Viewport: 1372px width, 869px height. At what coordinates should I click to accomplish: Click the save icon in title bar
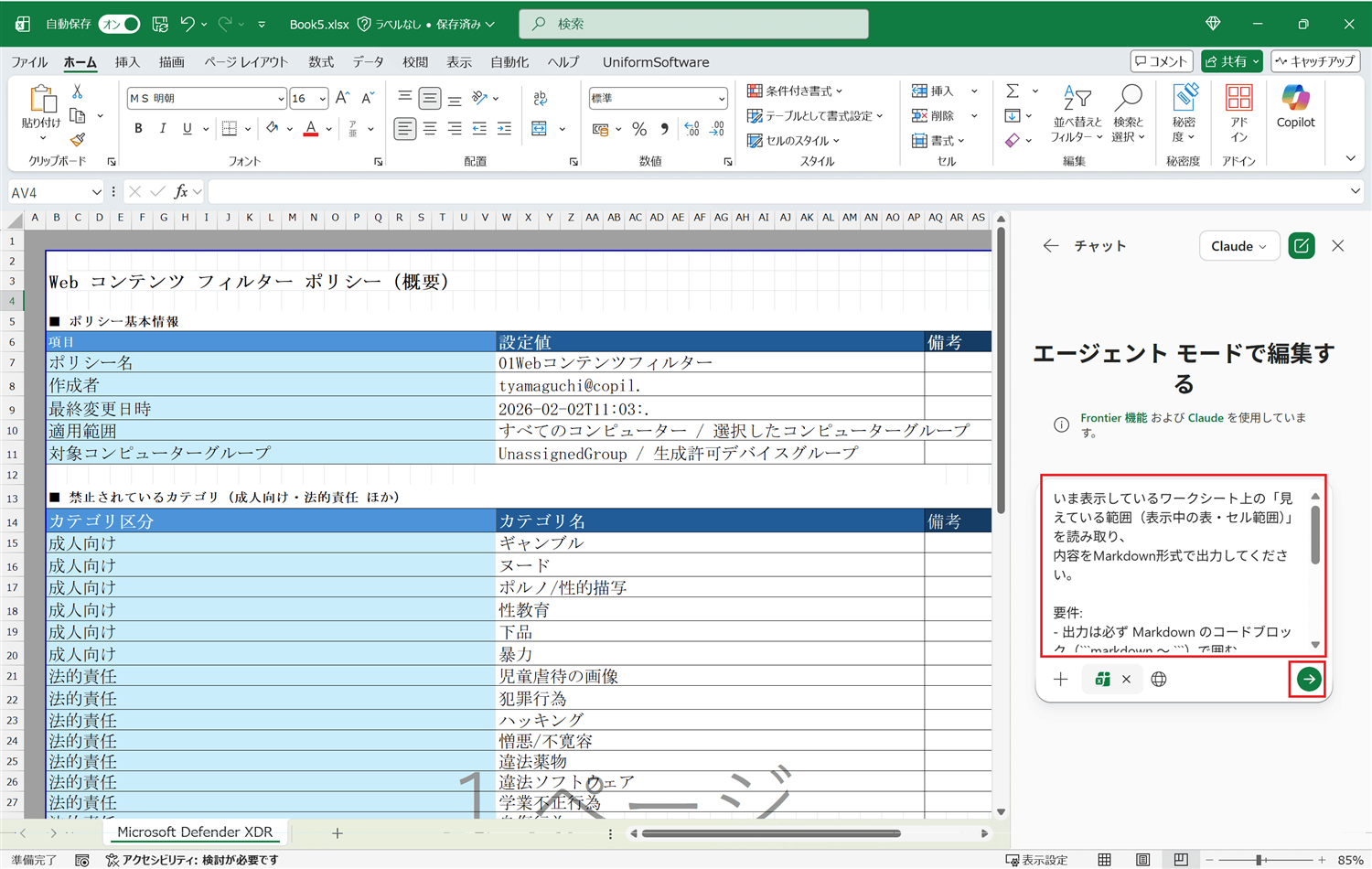(x=160, y=24)
